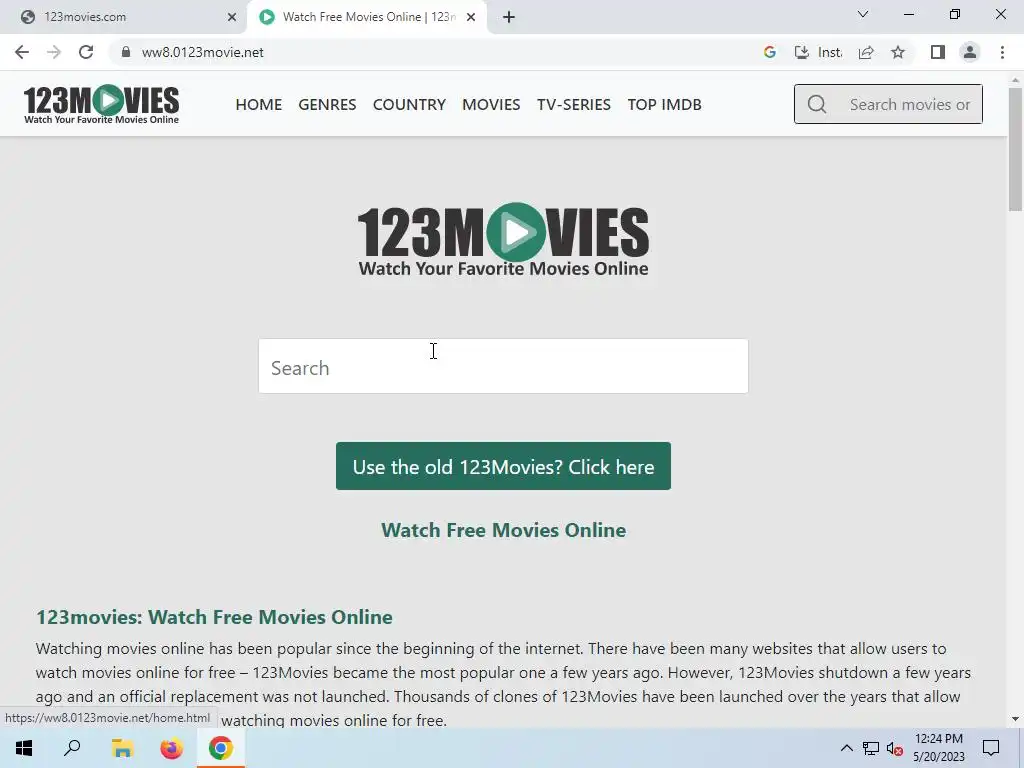Open the browser side panel

coord(938,52)
